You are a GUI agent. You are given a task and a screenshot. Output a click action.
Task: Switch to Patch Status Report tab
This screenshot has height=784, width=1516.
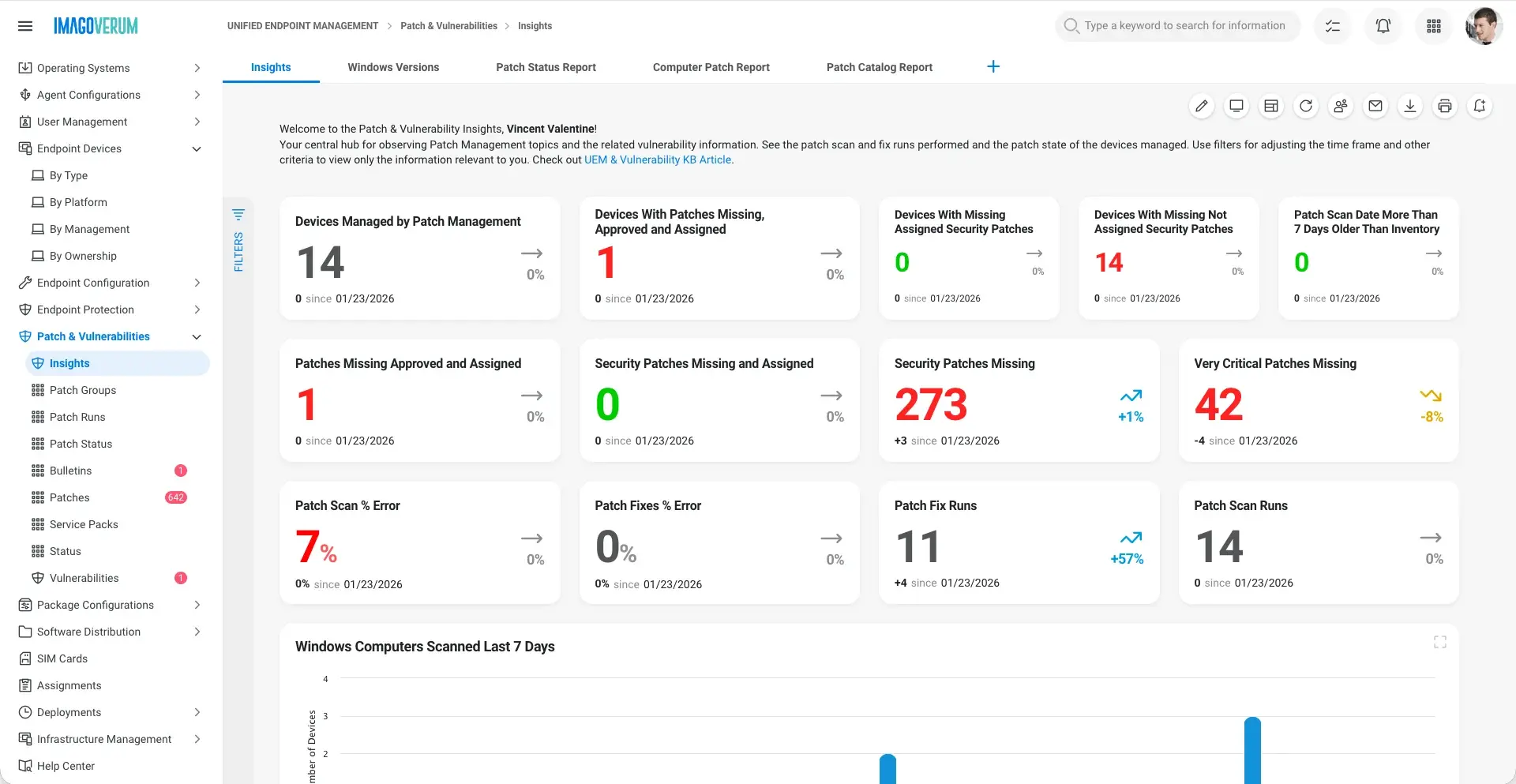[546, 67]
